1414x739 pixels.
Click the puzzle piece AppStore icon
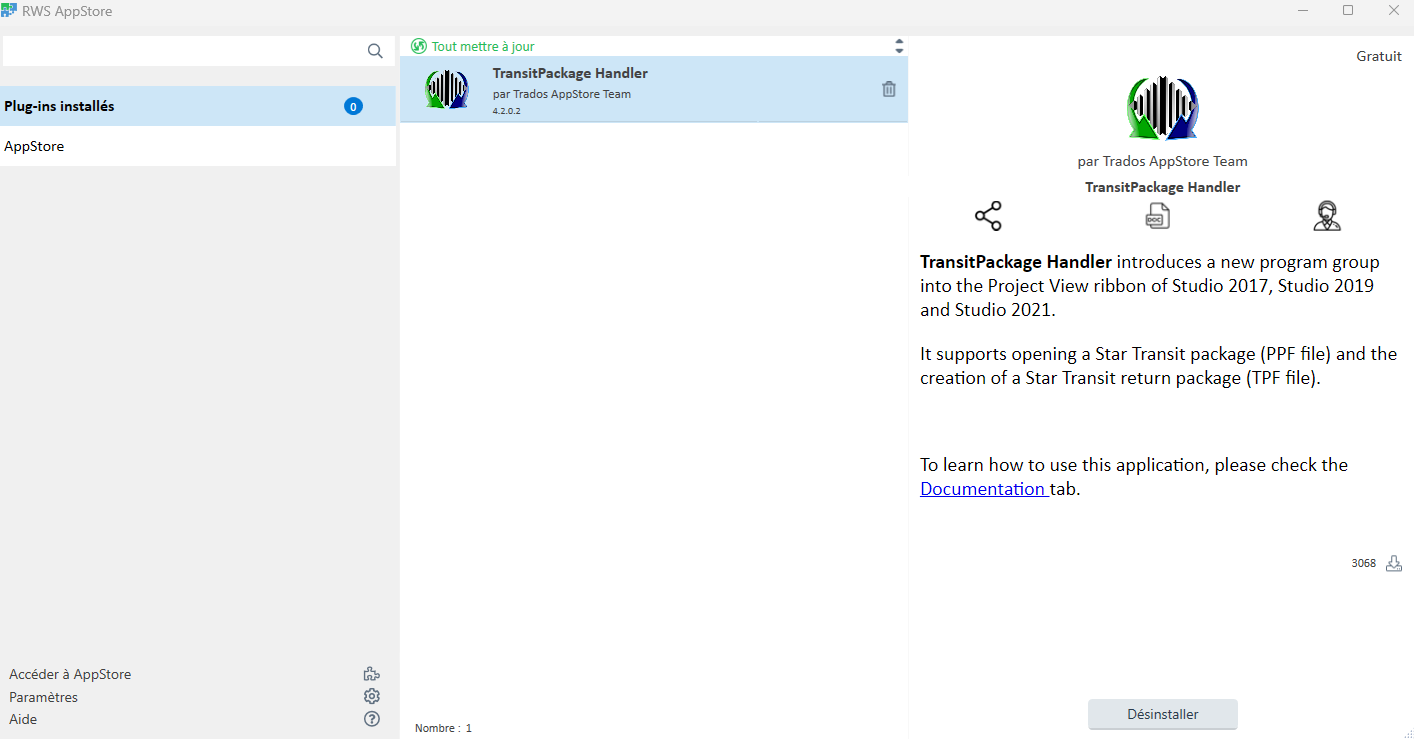point(372,674)
